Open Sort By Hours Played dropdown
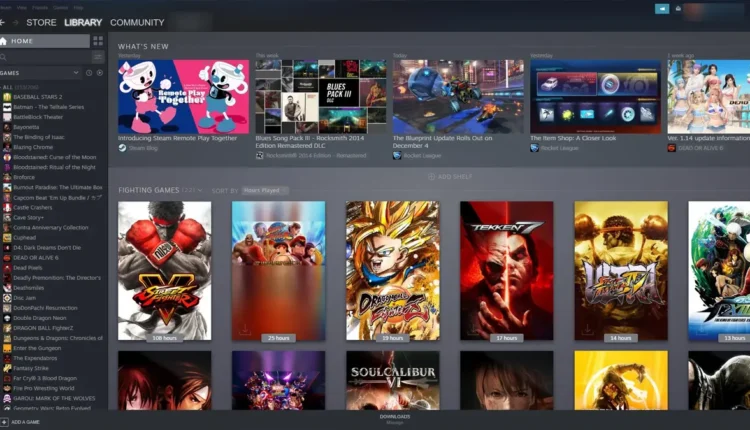 265,190
